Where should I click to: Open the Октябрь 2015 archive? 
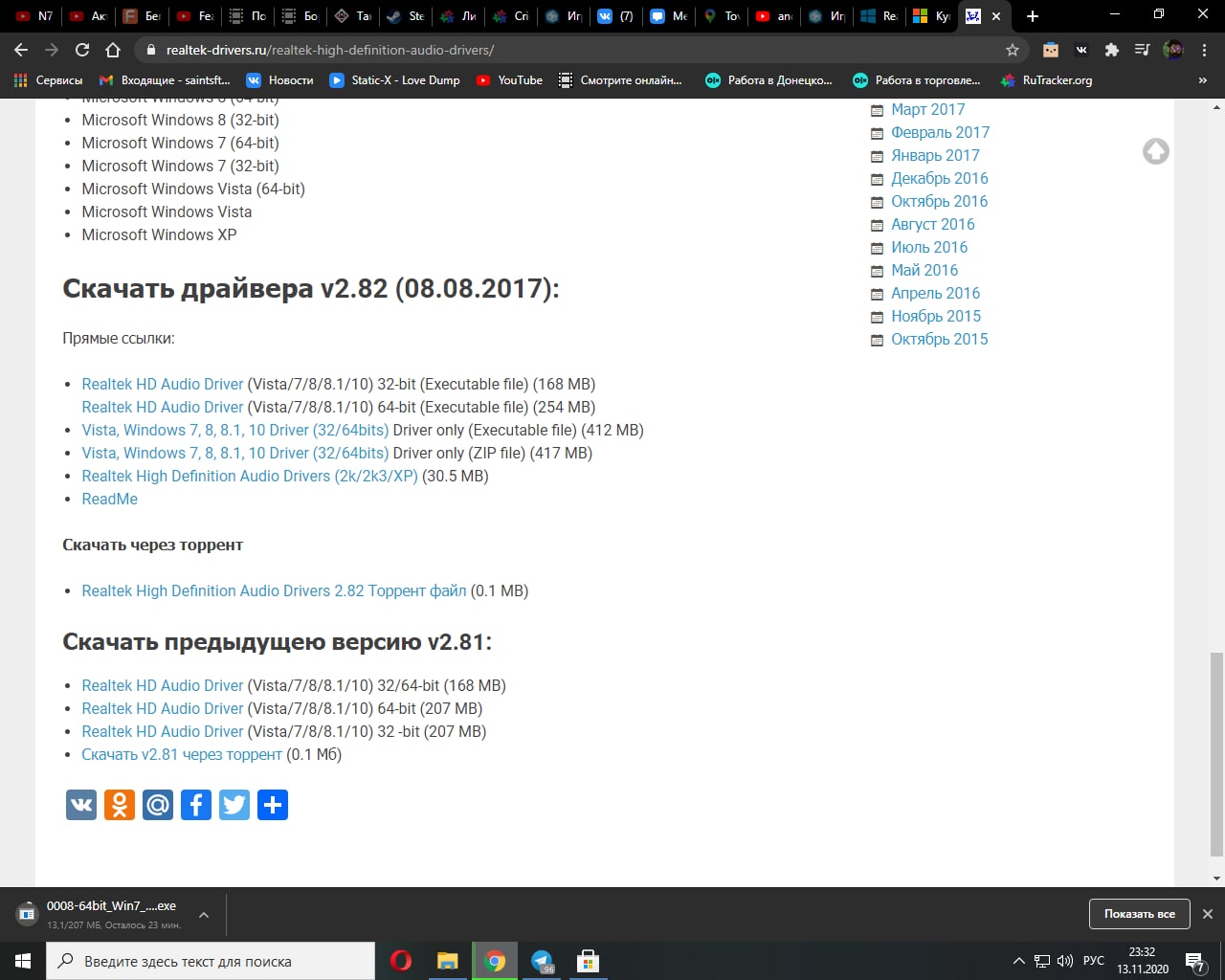tap(939, 339)
